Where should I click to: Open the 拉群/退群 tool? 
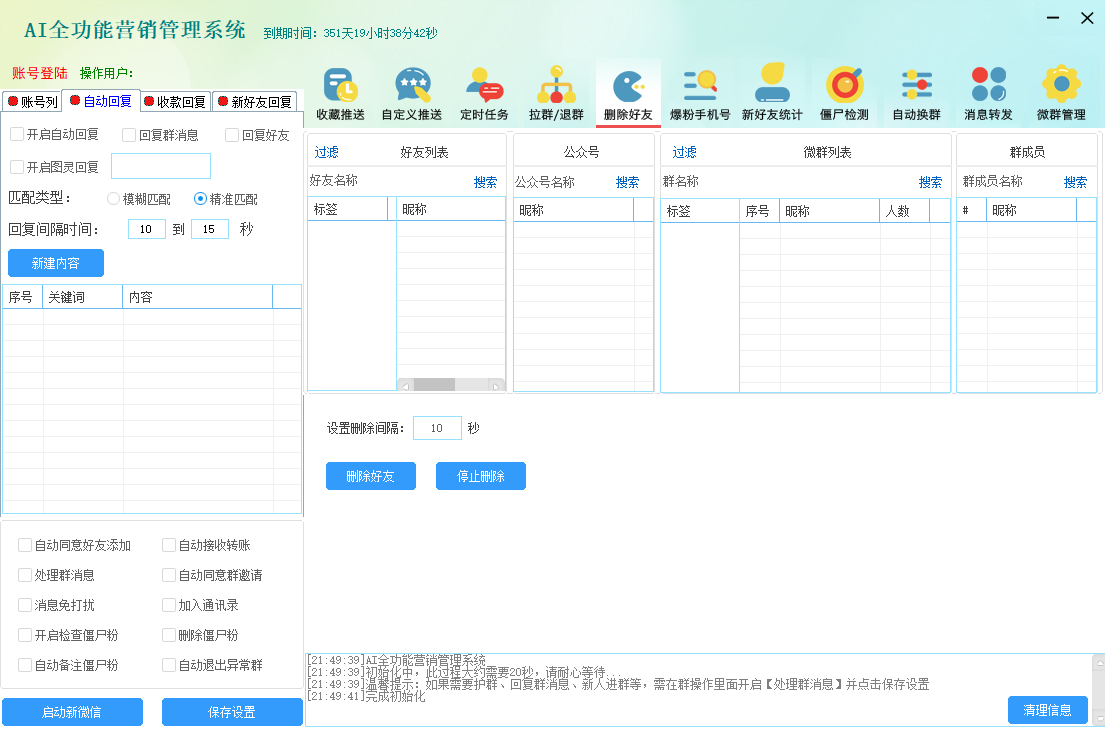click(x=556, y=94)
